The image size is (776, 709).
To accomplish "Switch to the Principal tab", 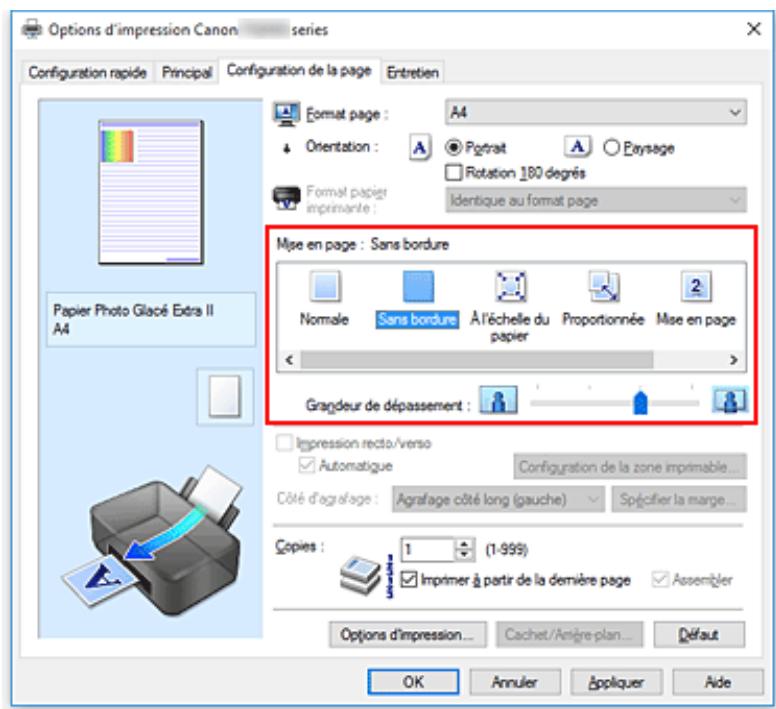I will point(187,73).
